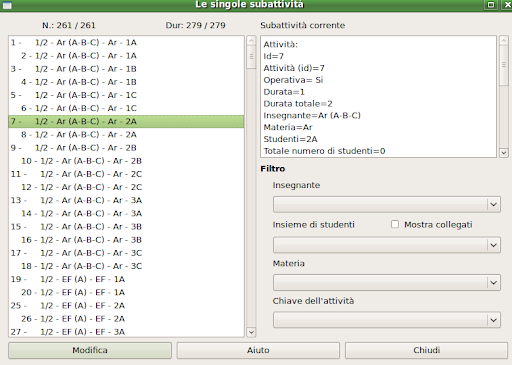Screen dimensions: 512x365
Task: Open the Insieme di studenti dropdown
Action: 387,245
